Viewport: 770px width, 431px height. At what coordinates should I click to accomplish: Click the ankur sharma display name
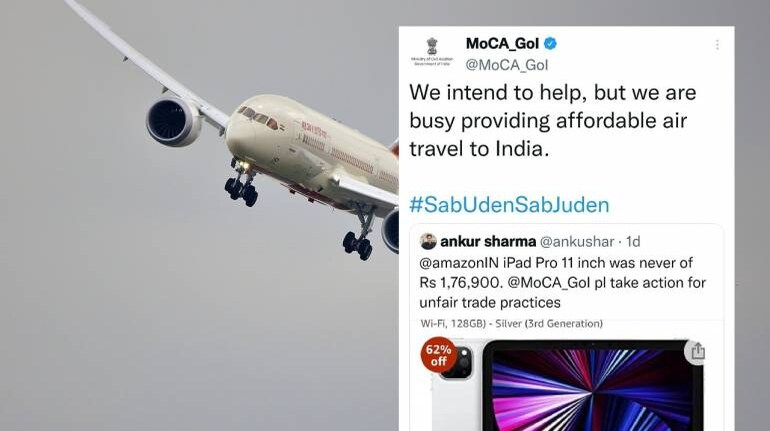coord(488,242)
